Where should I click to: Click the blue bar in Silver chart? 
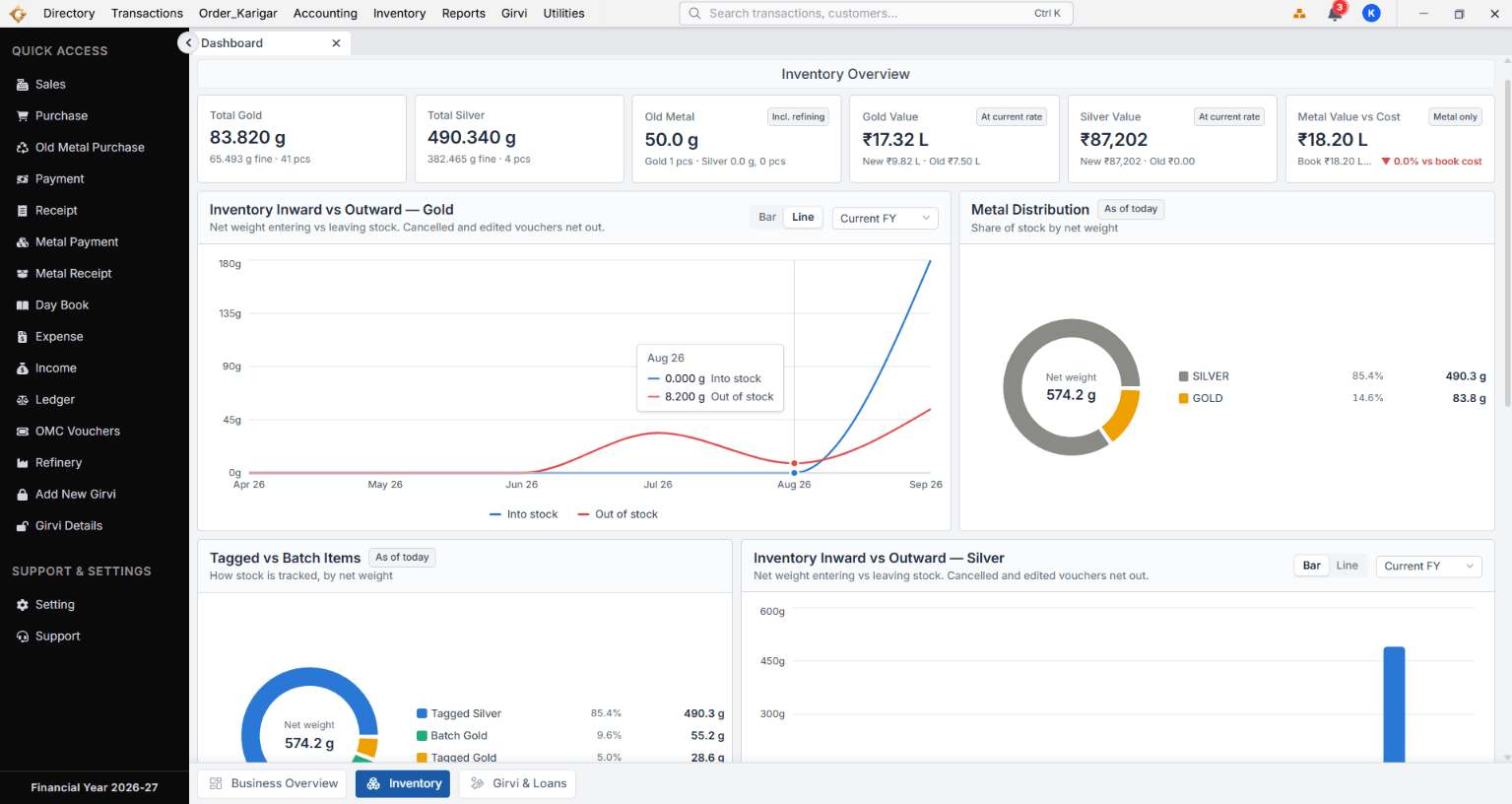pos(1394,704)
